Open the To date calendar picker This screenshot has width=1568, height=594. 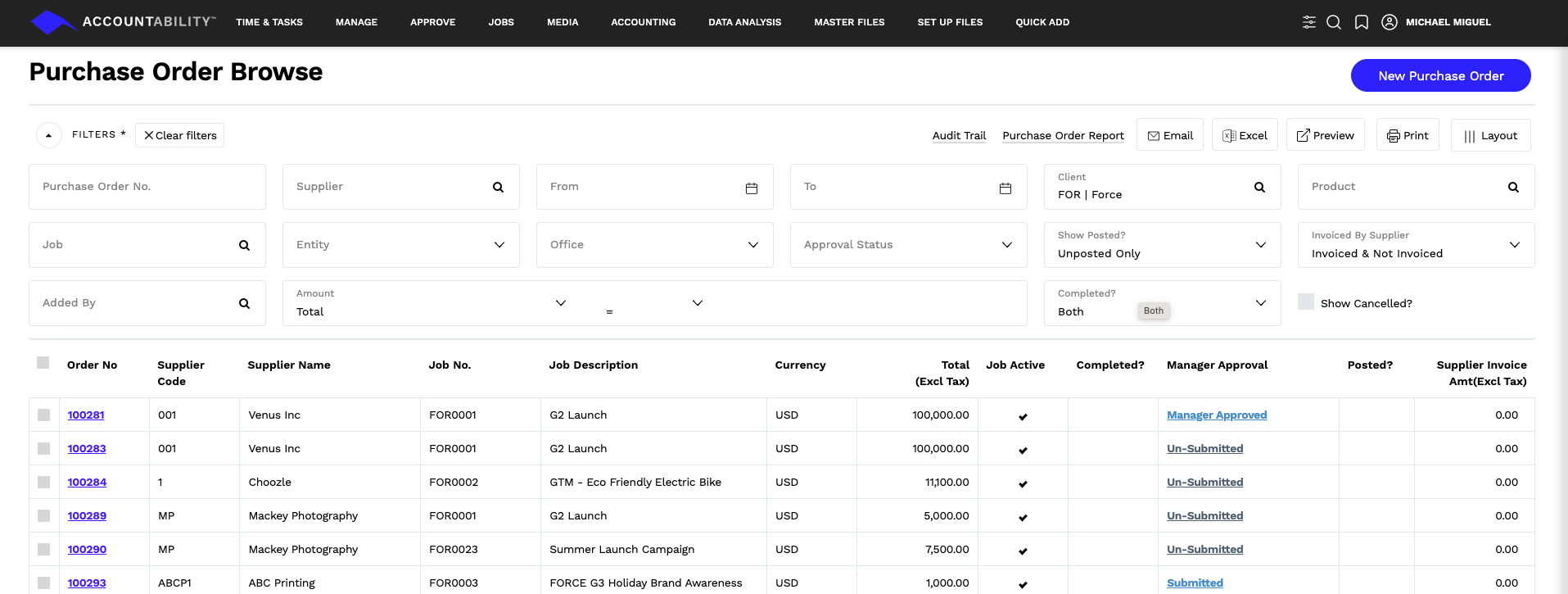[1005, 188]
